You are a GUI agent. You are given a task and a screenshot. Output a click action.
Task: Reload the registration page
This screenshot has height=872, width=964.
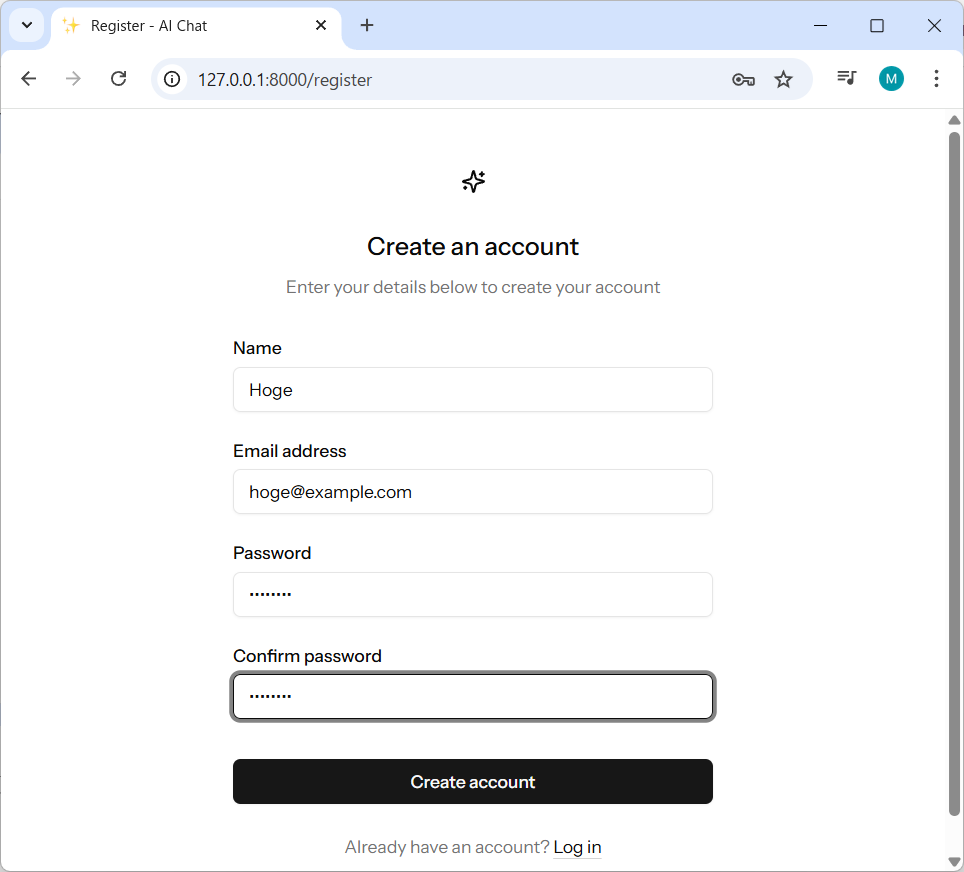[118, 79]
